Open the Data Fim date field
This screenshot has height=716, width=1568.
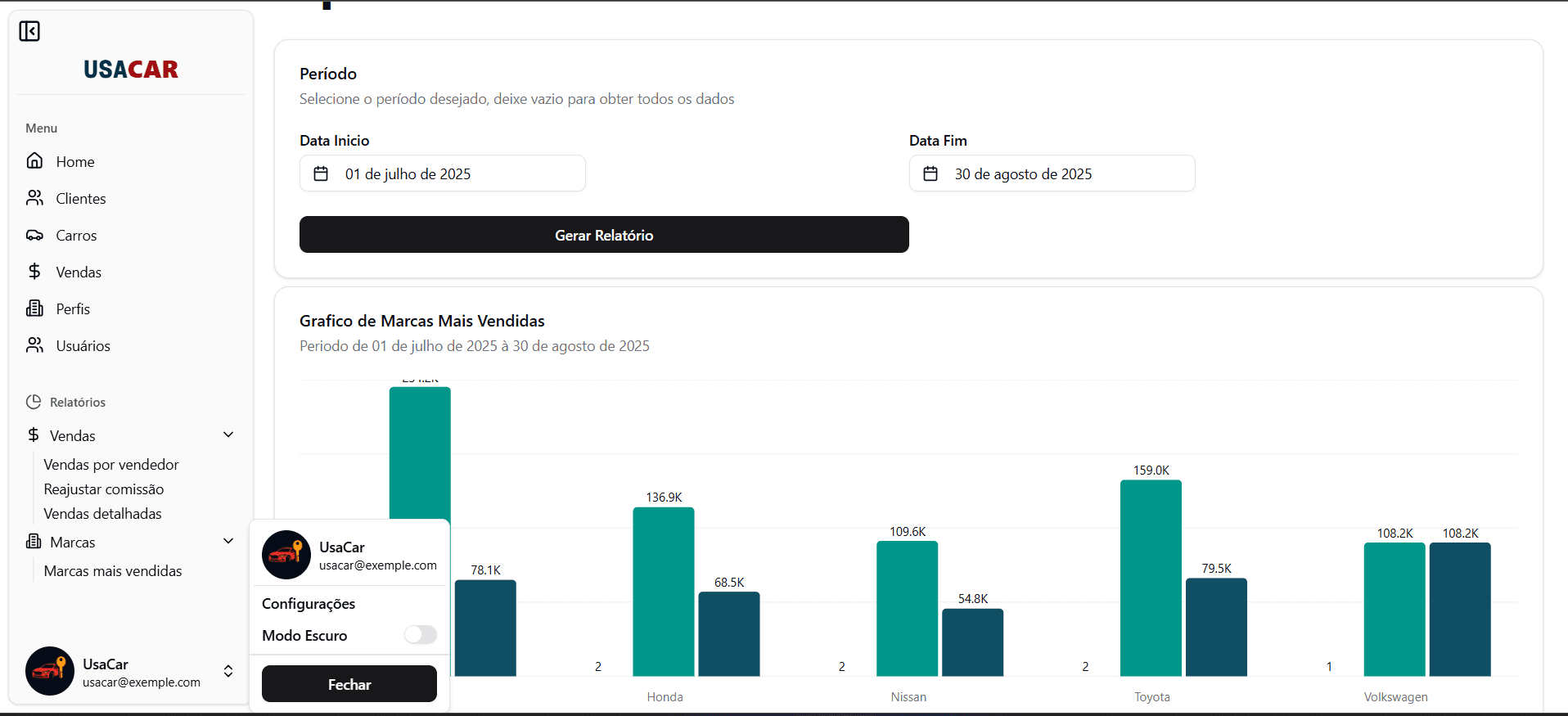1052,173
